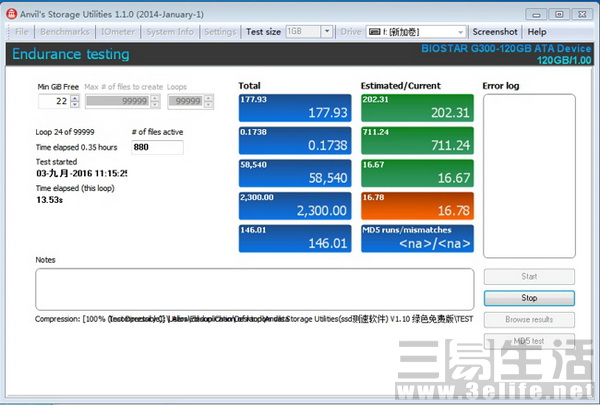
Task: Click the MD5 runs/mismatches tile
Action: (x=417, y=238)
